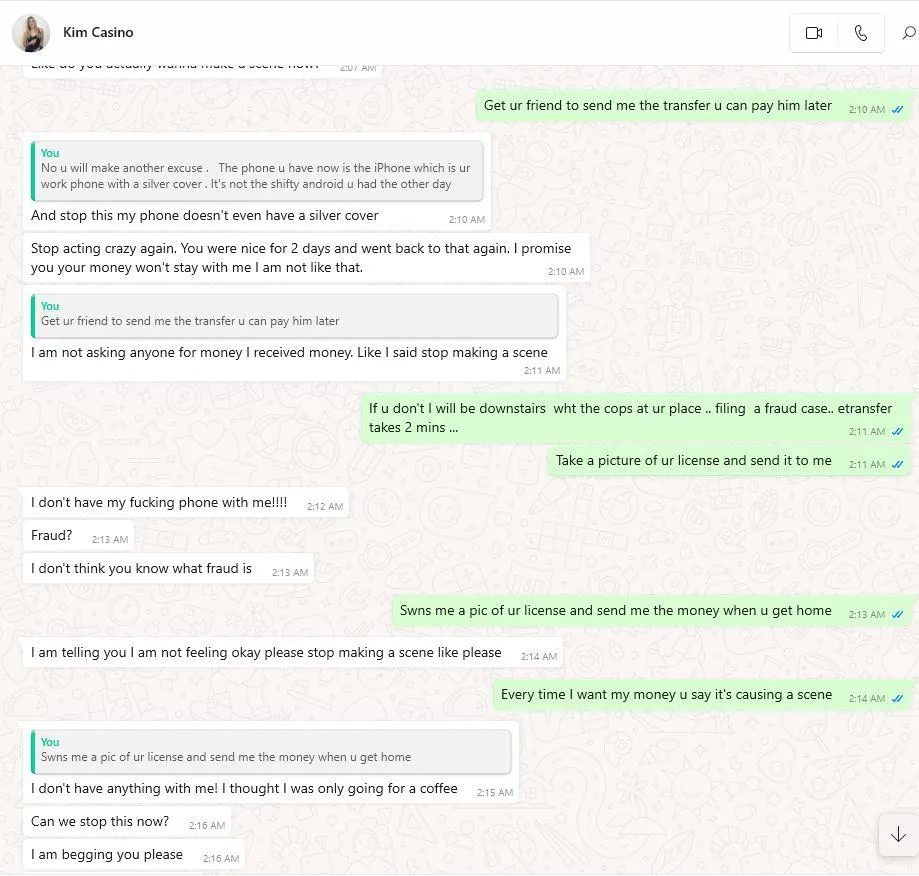Click message about cops and fraud case
Viewport: 919px width, 876px height.
coord(637,418)
